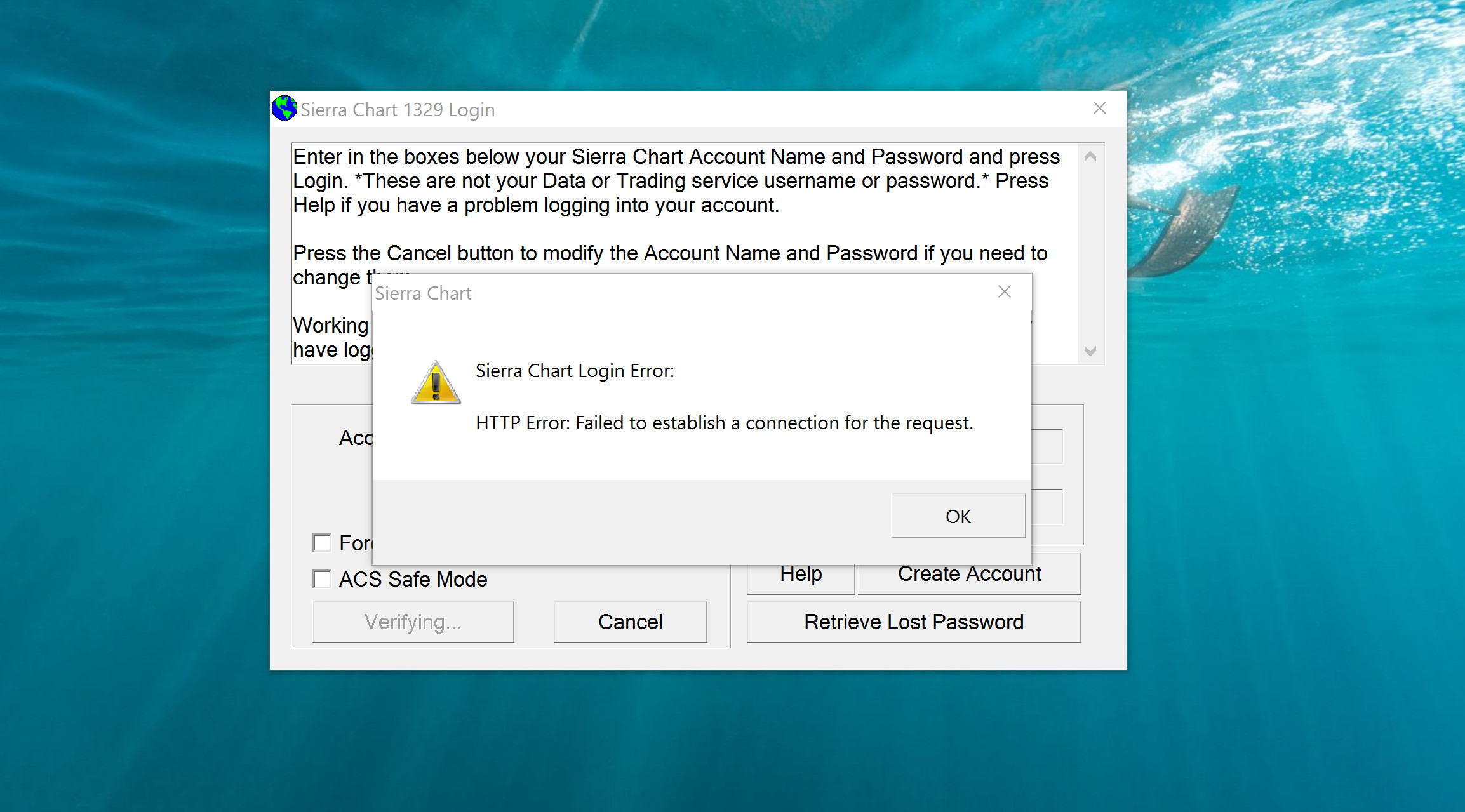Close the Sierra Chart 1329 Login window
1465x812 pixels.
point(1100,109)
